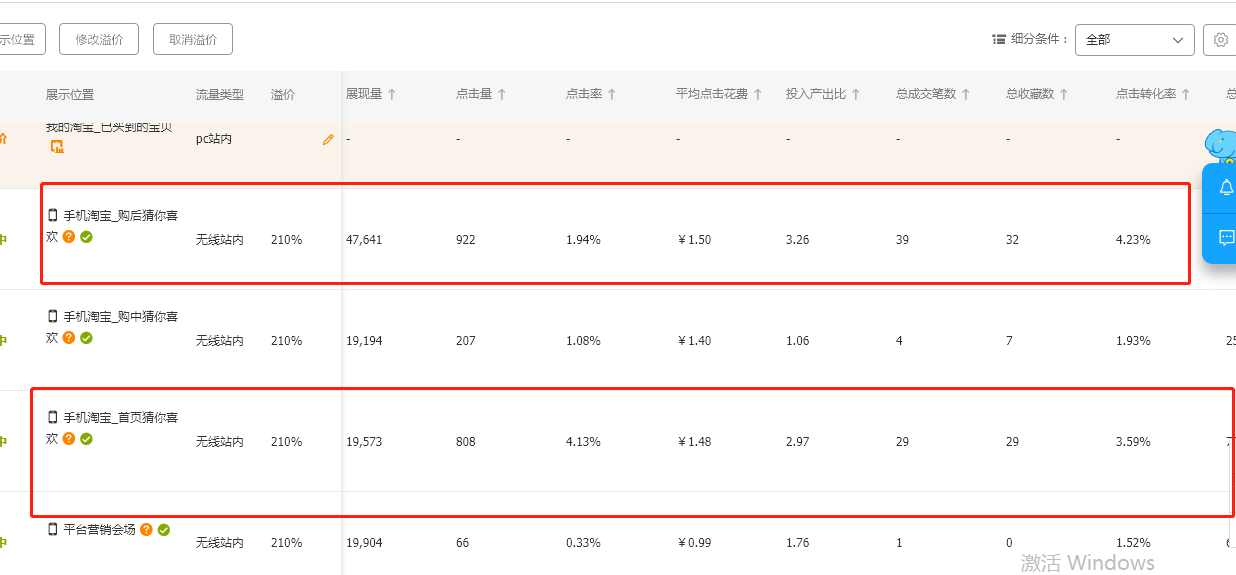The height and width of the screenshot is (575, 1236).
Task: Click impressions value 19,194
Action: (364, 341)
